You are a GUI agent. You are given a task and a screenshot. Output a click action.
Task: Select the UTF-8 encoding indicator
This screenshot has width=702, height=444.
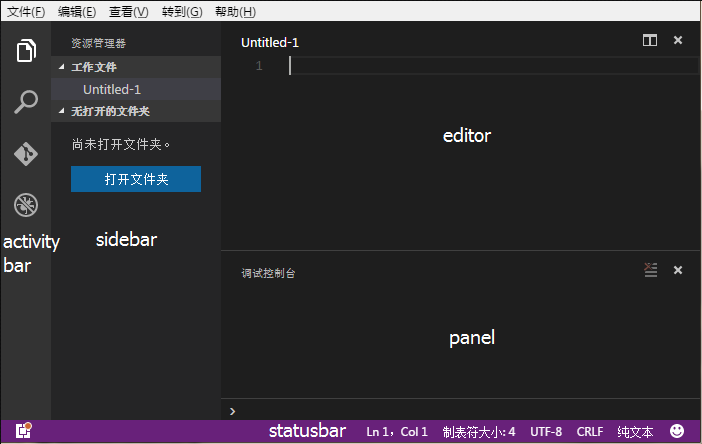546,432
